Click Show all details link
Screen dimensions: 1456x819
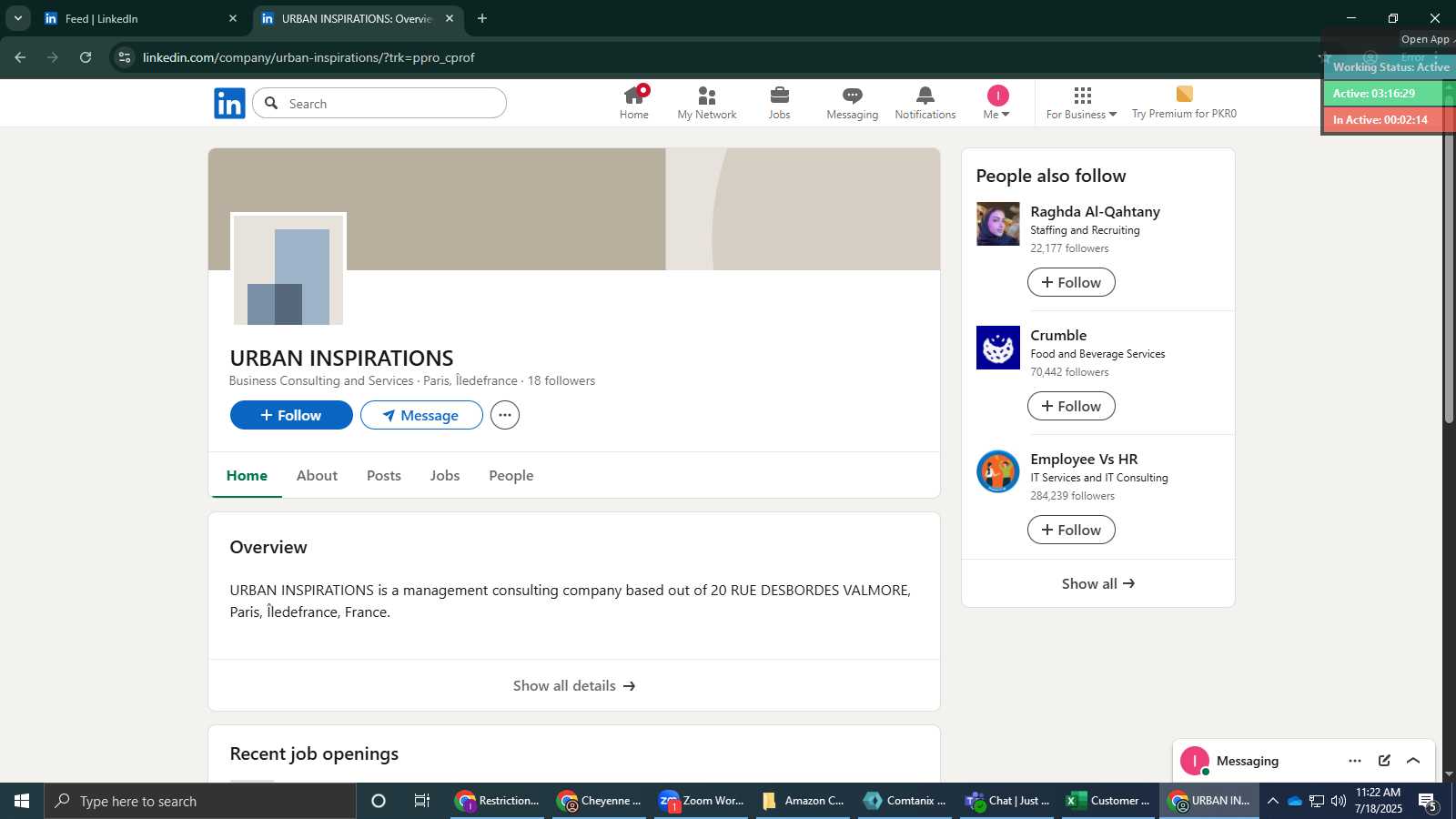[x=574, y=685]
